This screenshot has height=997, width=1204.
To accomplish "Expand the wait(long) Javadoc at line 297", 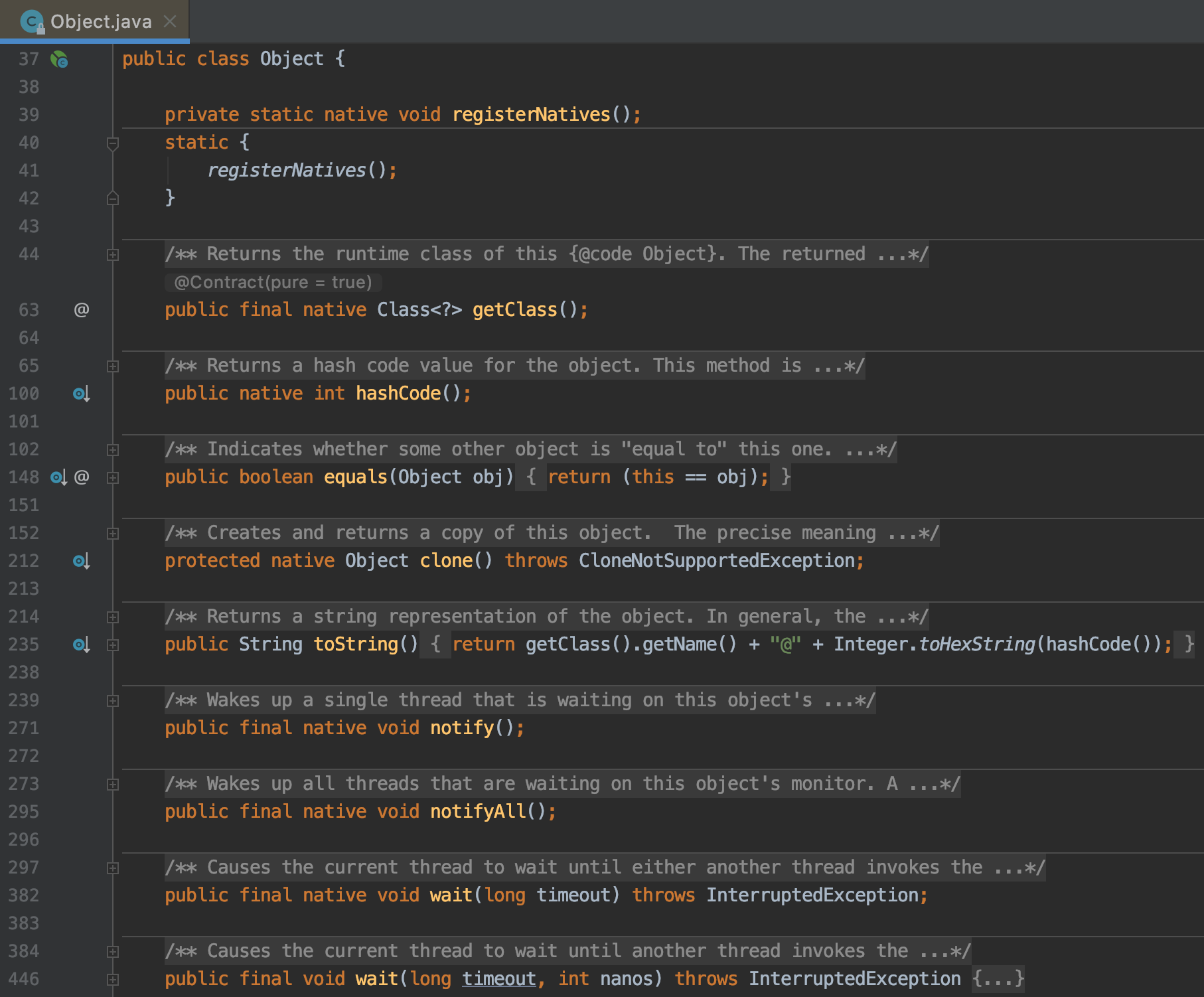I will pyautogui.click(x=113, y=868).
